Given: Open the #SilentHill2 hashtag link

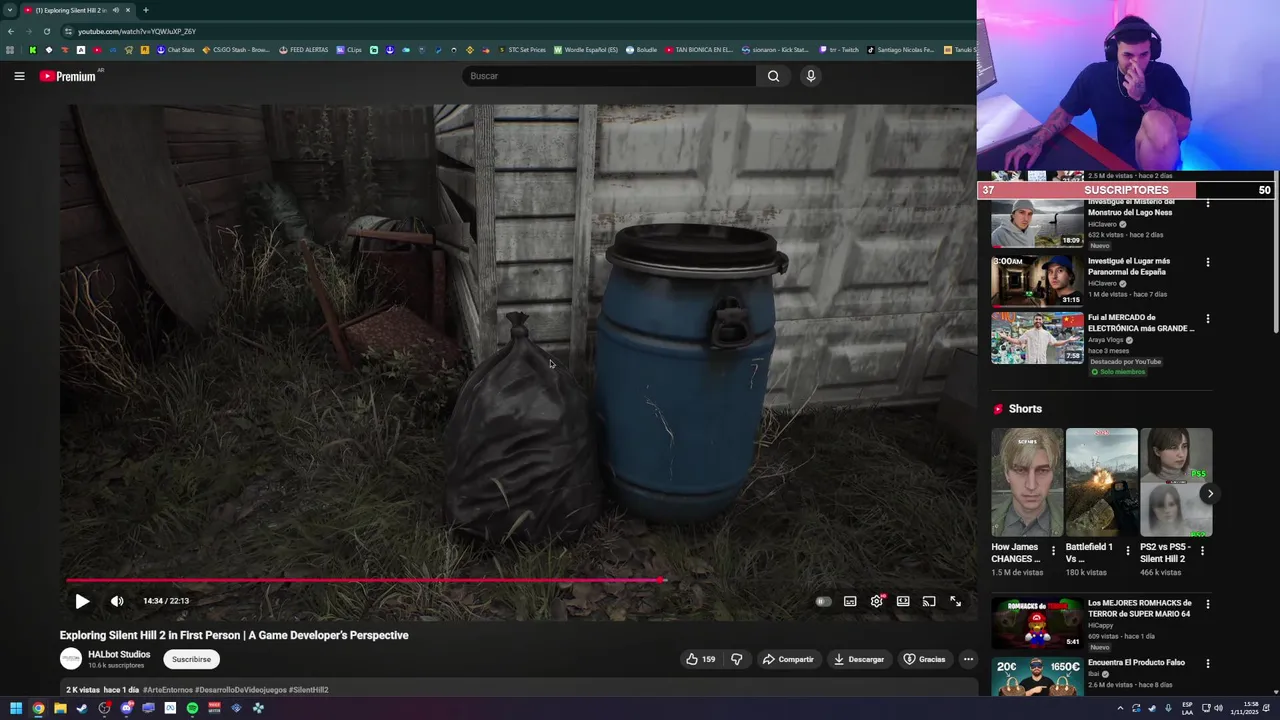Looking at the screenshot, I should coord(308,690).
